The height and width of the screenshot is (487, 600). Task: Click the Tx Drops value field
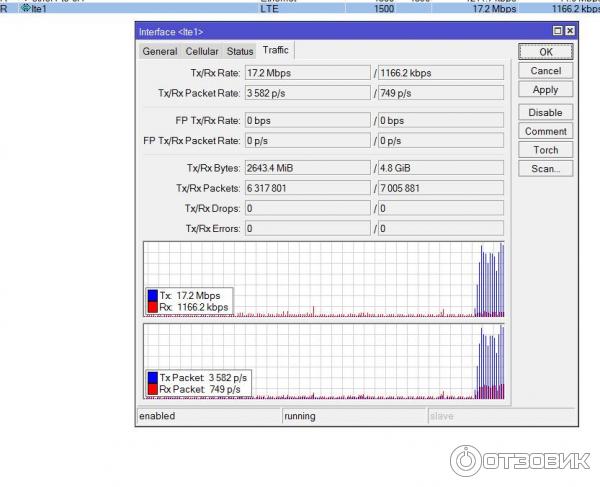coord(308,208)
